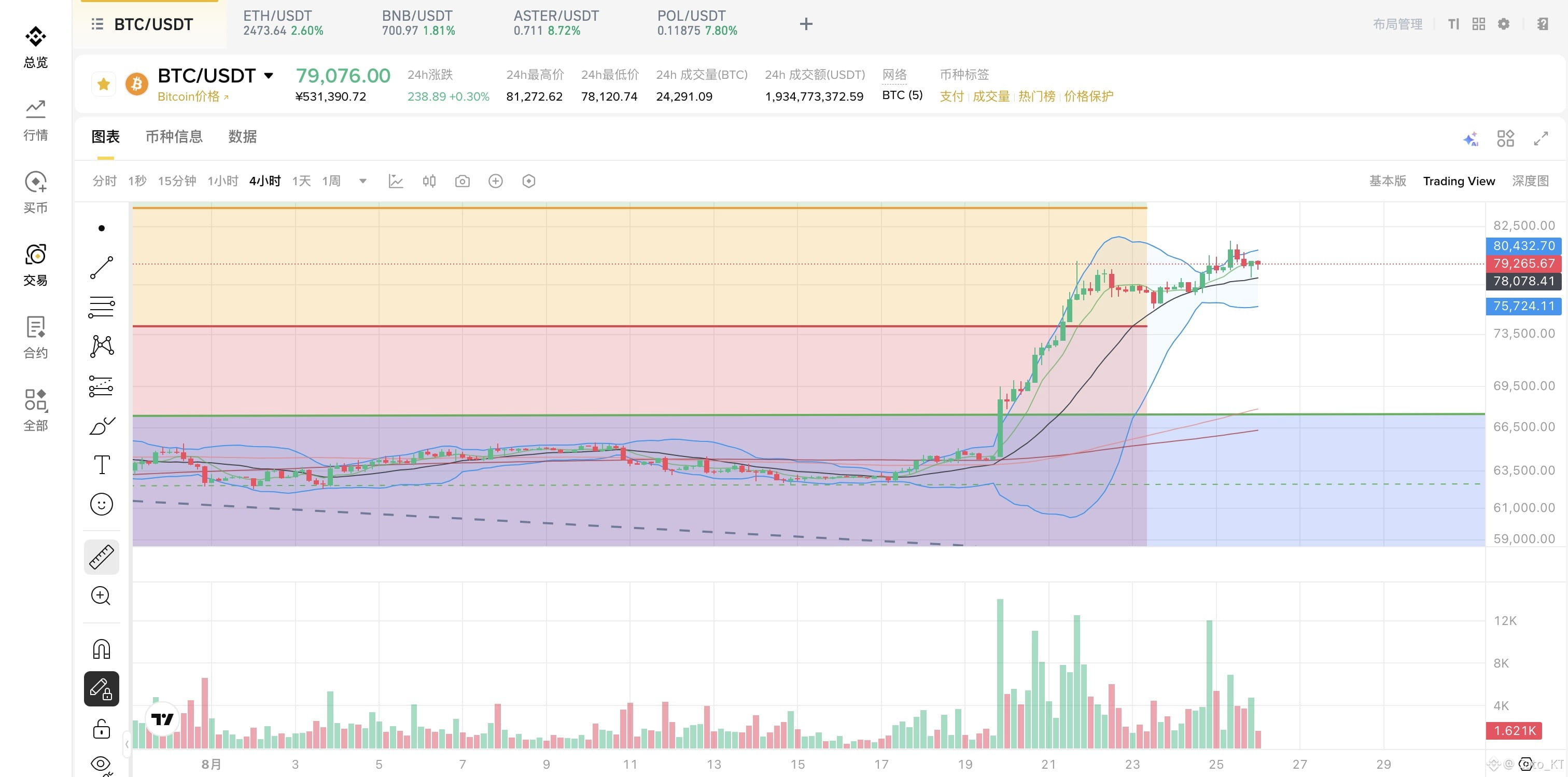Viewport: 1568px width, 777px height.
Task: Select the zoom in tool
Action: pos(101,595)
